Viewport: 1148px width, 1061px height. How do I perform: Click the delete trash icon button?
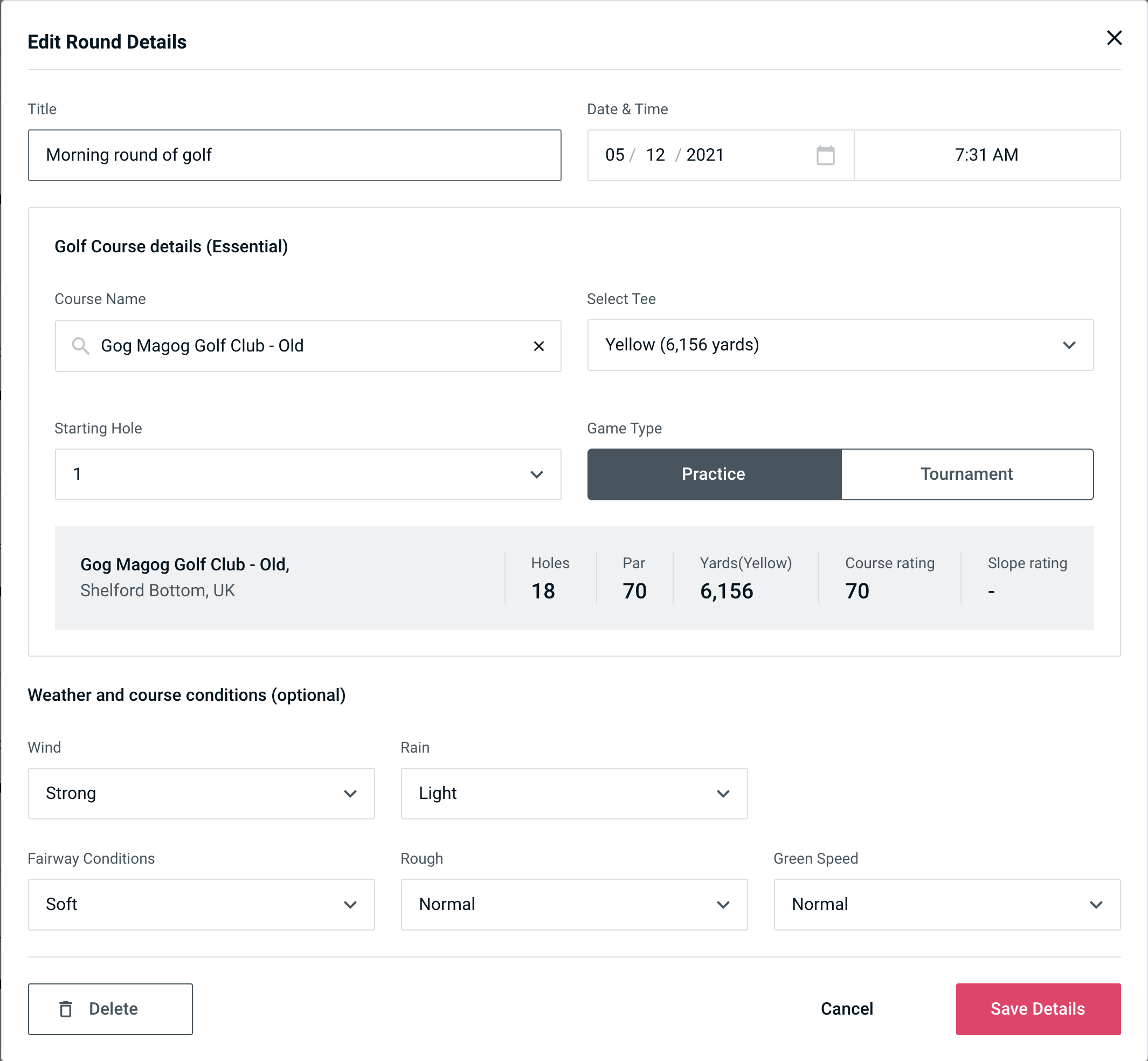point(69,1009)
